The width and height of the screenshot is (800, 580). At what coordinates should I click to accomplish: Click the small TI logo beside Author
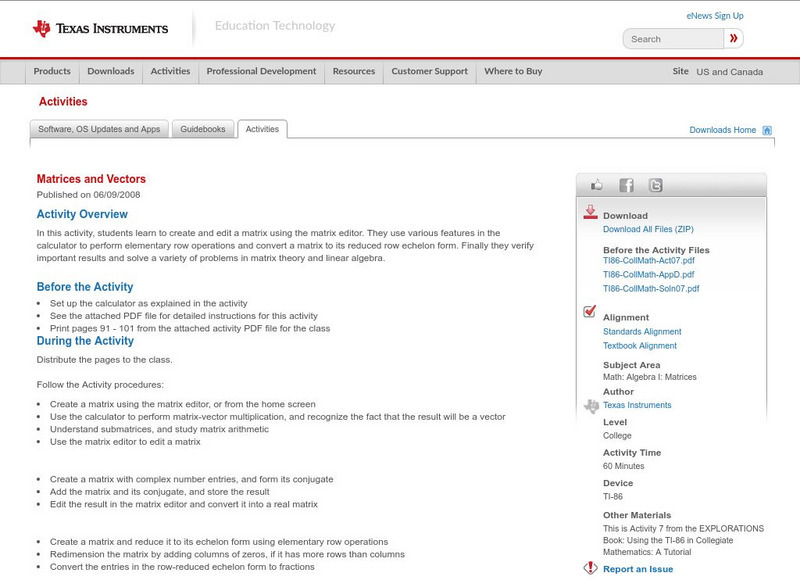coord(591,406)
